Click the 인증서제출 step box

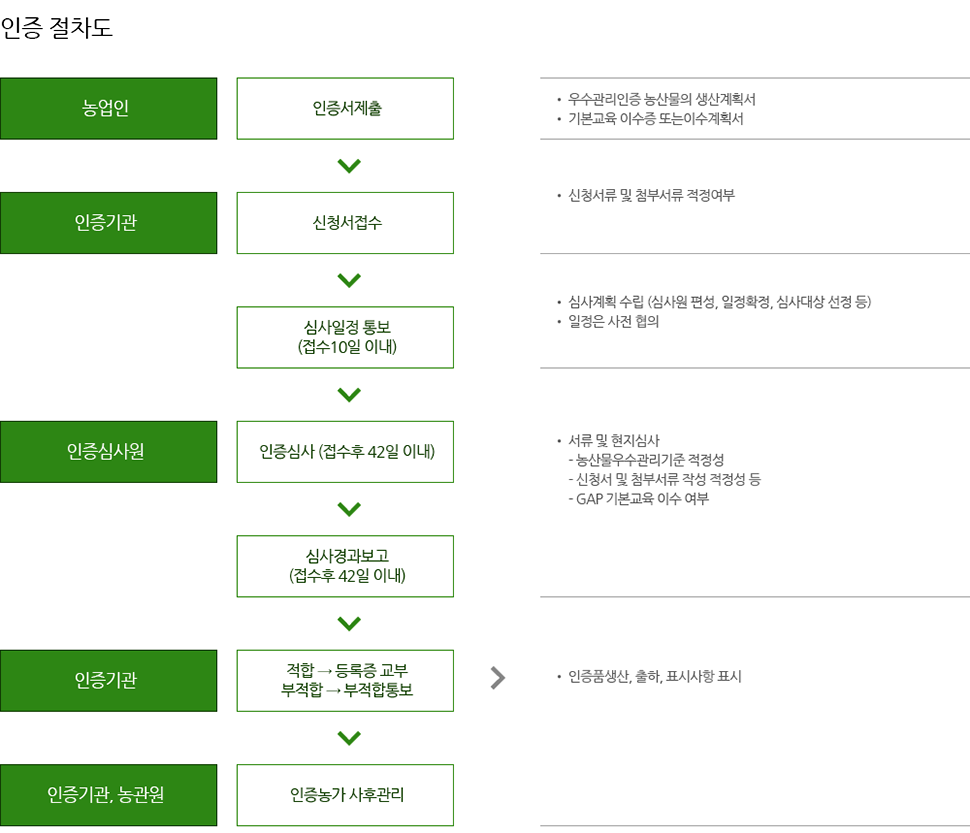pyautogui.click(x=345, y=108)
